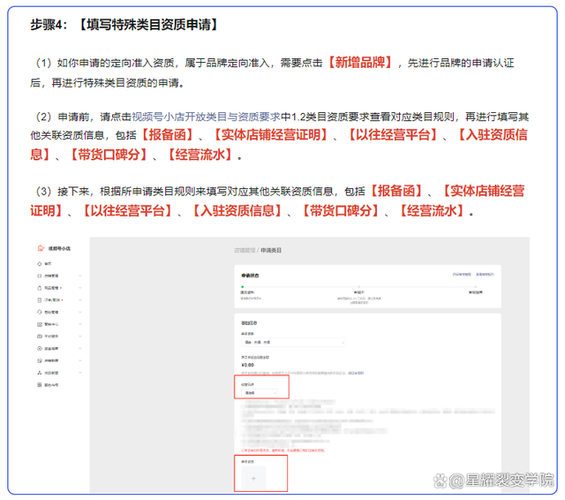This screenshot has height=500, width=565.
Task: Click the 视频号小店 shop logo icon
Action: [x=41, y=248]
